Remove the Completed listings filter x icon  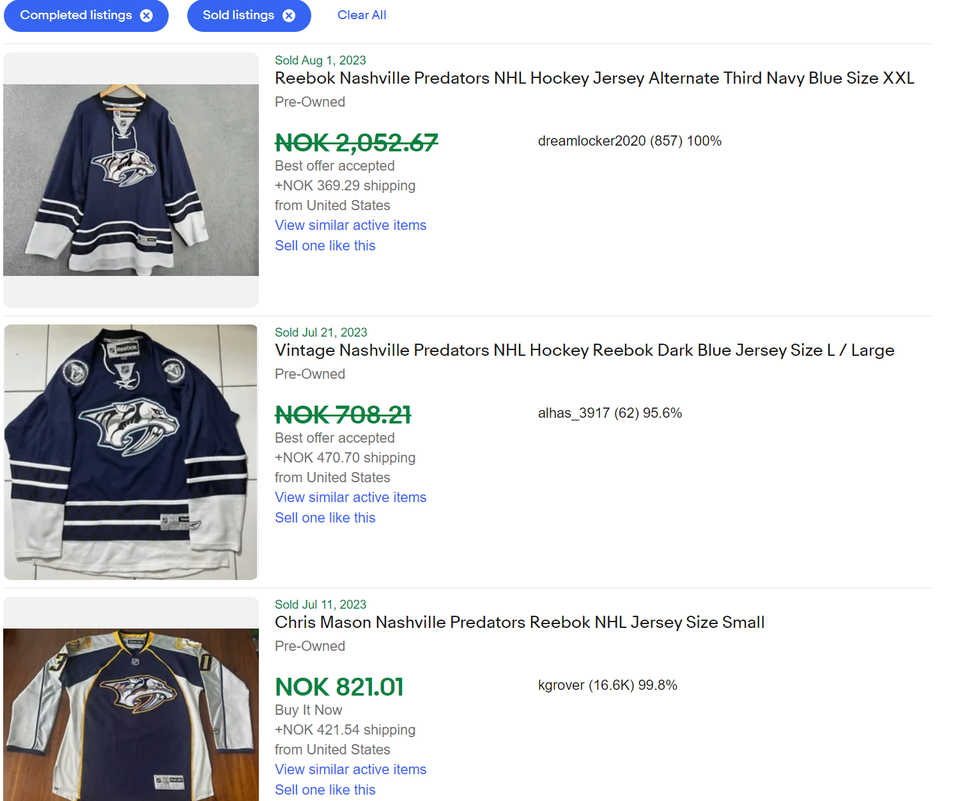(x=147, y=15)
